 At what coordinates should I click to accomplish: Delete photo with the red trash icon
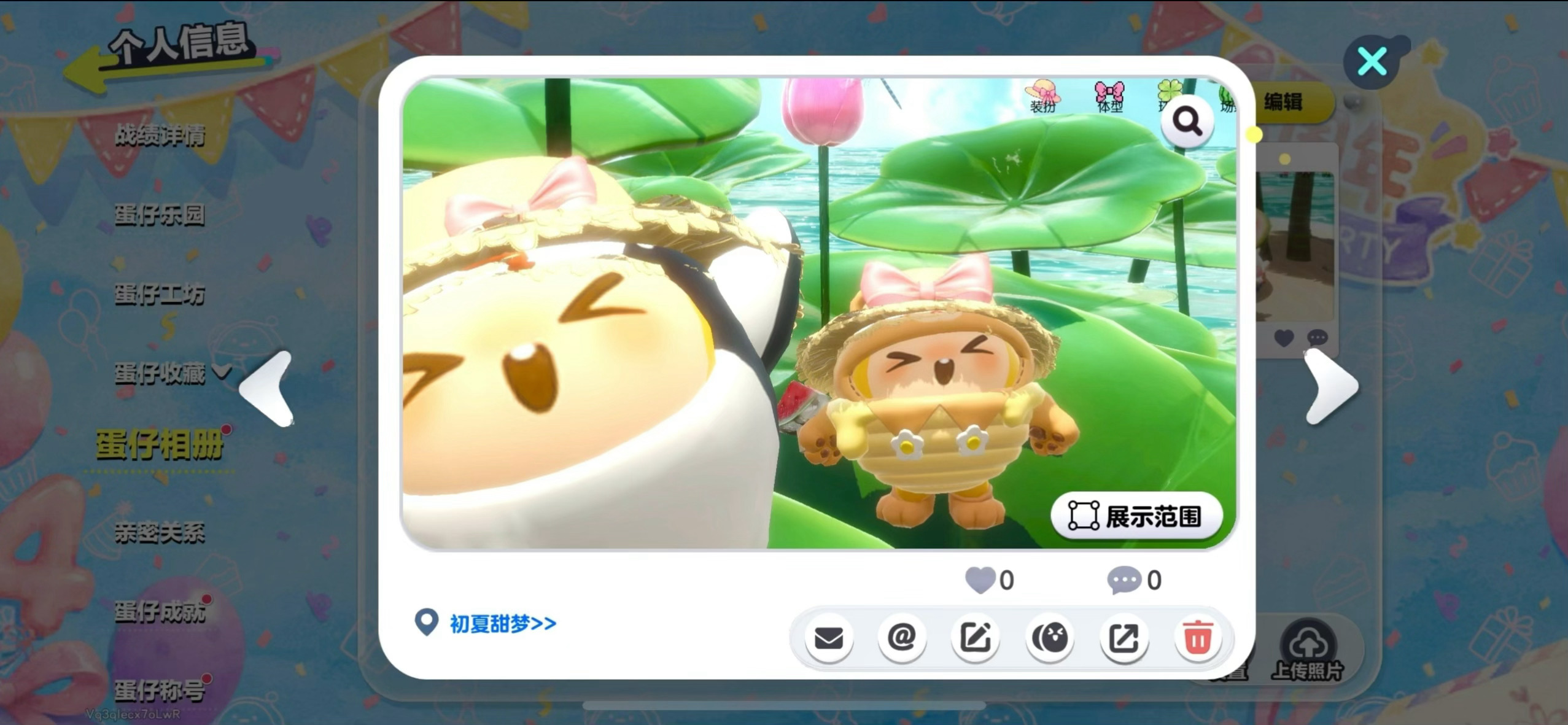(1197, 638)
